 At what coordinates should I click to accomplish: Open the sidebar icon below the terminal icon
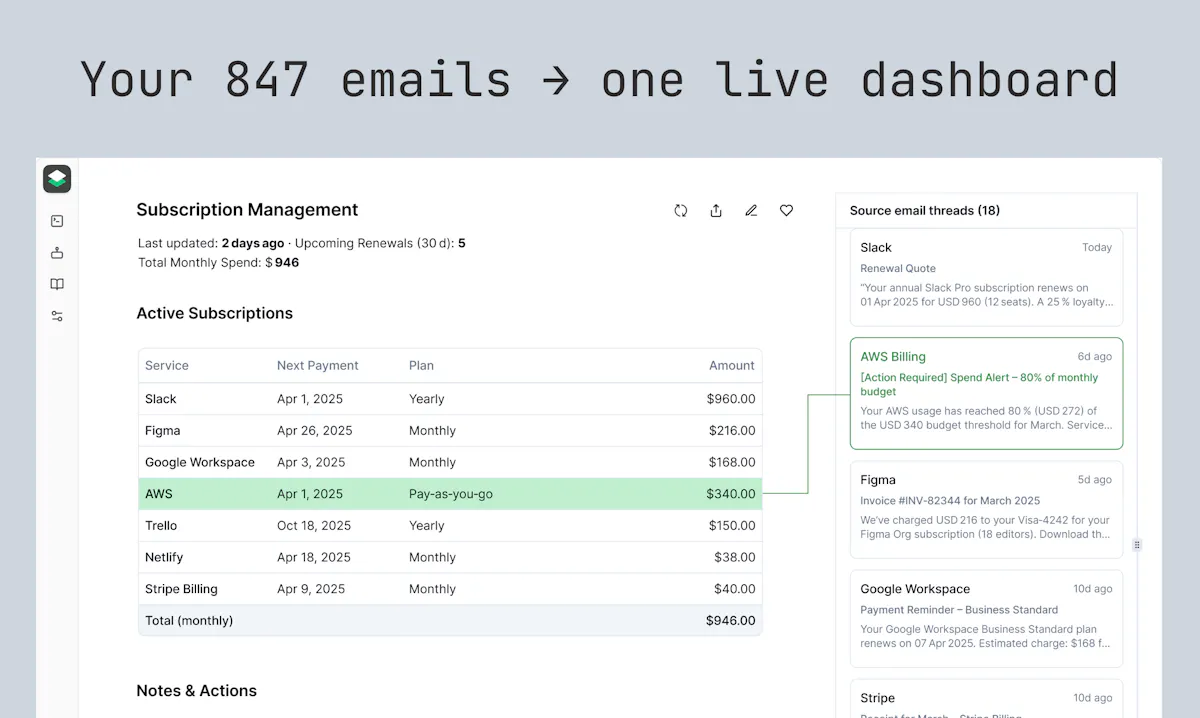[57, 253]
